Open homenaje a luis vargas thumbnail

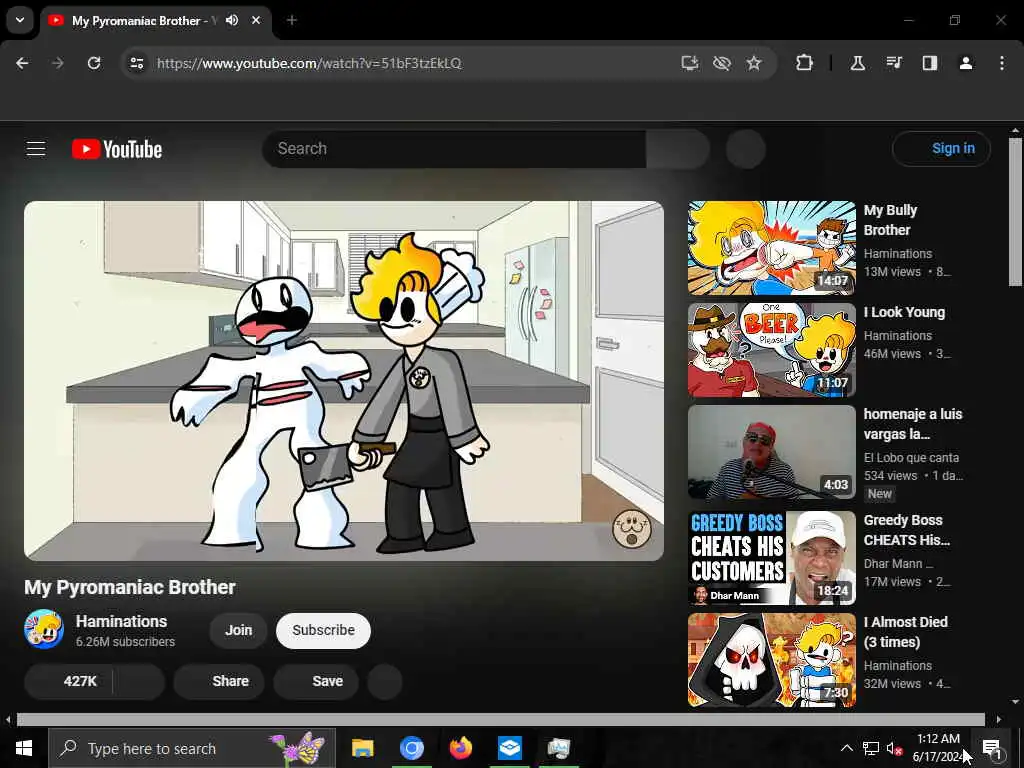771,452
